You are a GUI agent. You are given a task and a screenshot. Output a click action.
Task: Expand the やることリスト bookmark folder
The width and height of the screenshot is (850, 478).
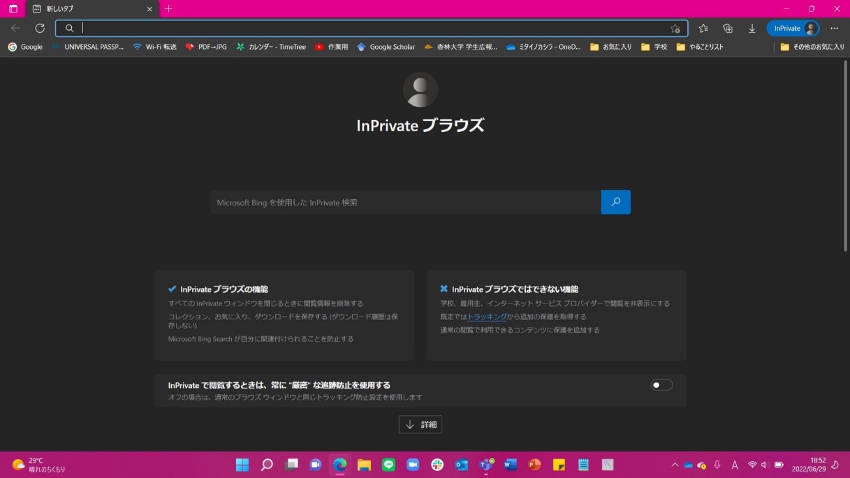pos(700,47)
